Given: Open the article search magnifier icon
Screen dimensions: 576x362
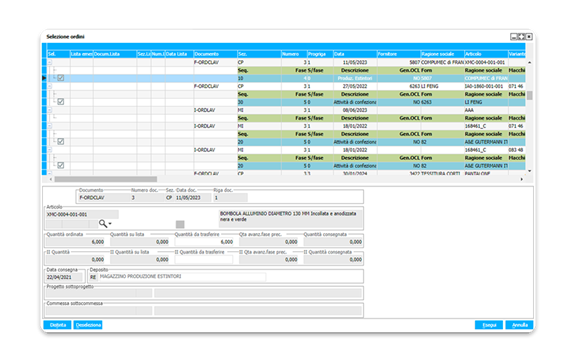Looking at the screenshot, I should pyautogui.click(x=102, y=223).
